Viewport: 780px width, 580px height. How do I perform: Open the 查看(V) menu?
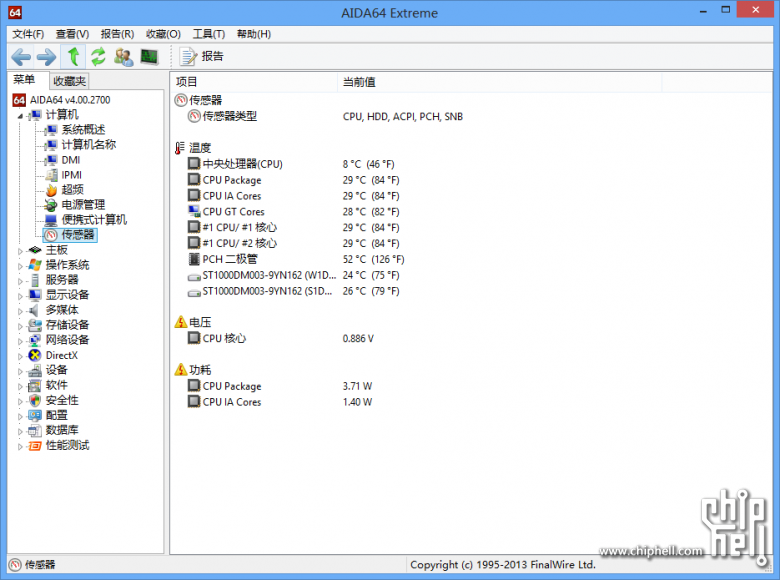72,34
